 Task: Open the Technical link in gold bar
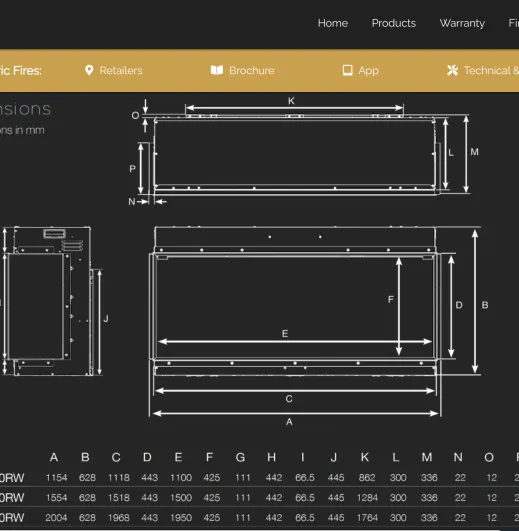(491, 70)
